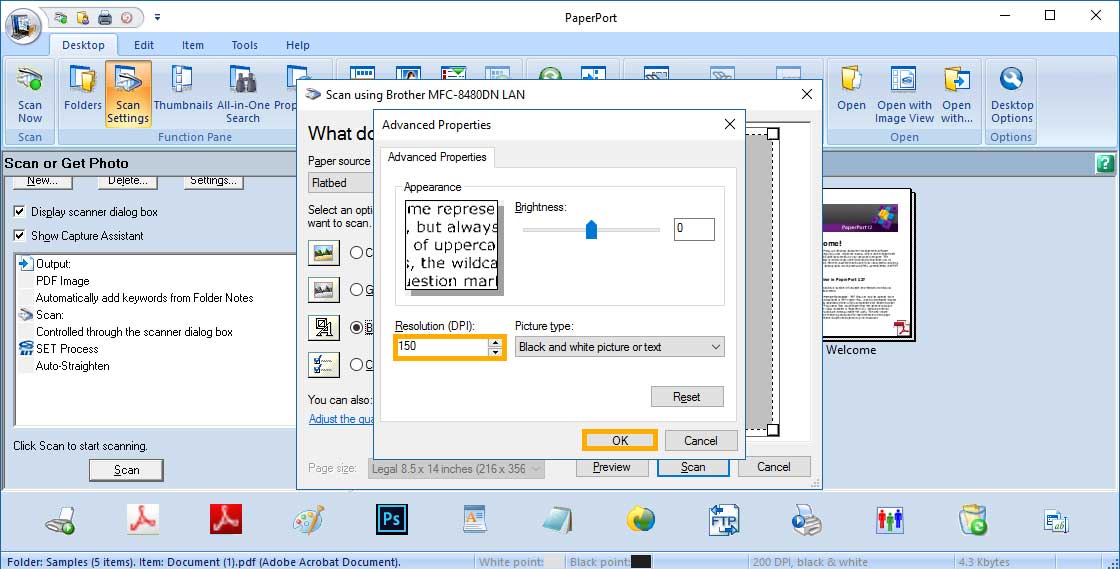Select the Advanced Properties tab
The height and width of the screenshot is (569, 1120).
[436, 157]
